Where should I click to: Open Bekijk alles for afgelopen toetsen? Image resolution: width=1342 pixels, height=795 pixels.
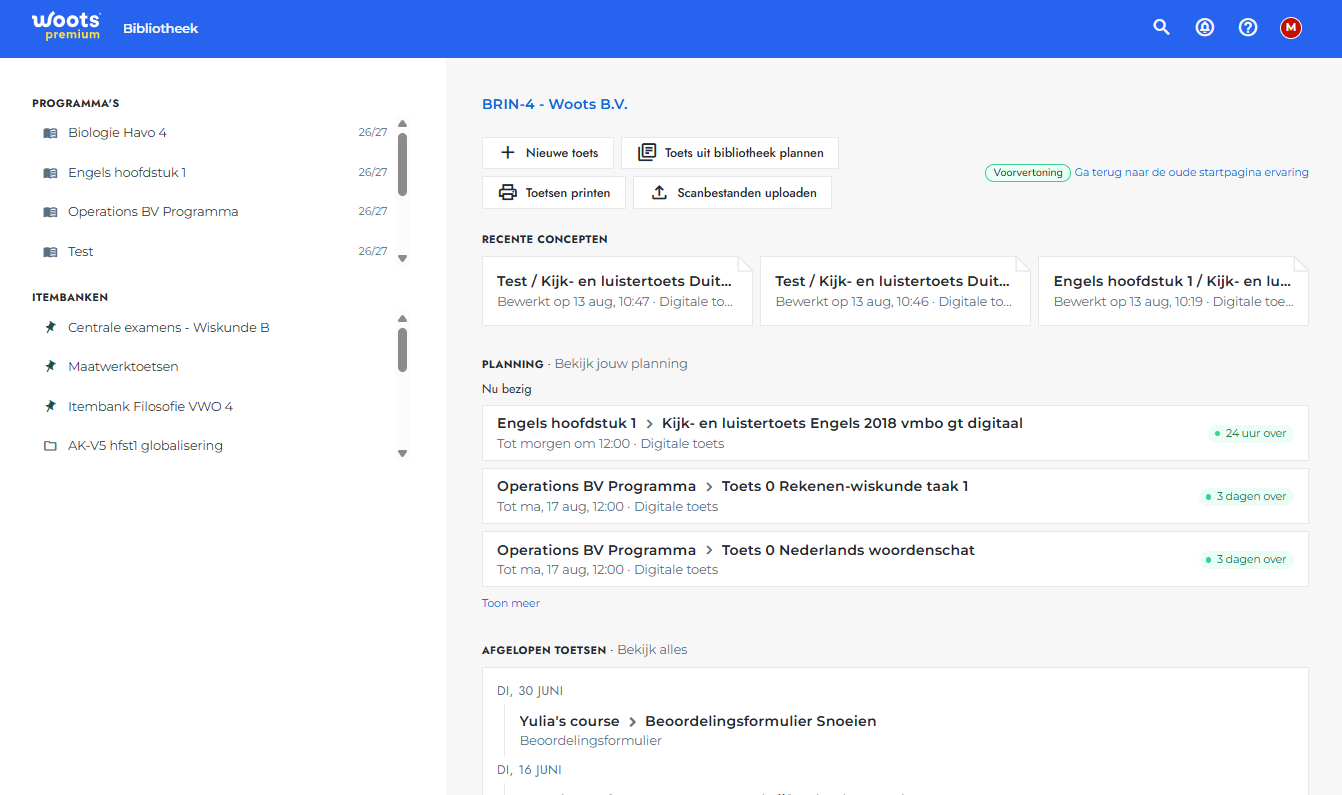(652, 650)
